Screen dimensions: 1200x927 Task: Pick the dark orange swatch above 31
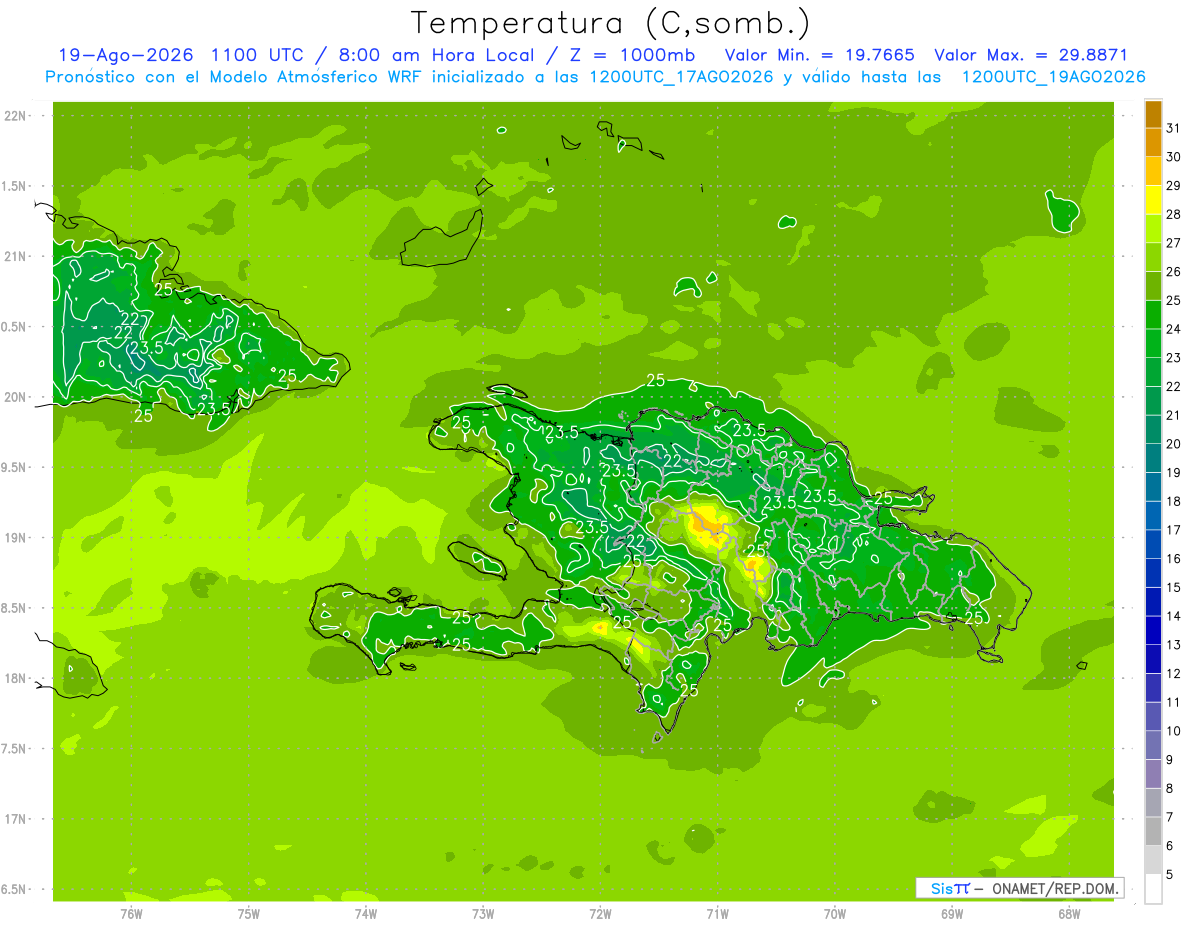click(x=1153, y=114)
